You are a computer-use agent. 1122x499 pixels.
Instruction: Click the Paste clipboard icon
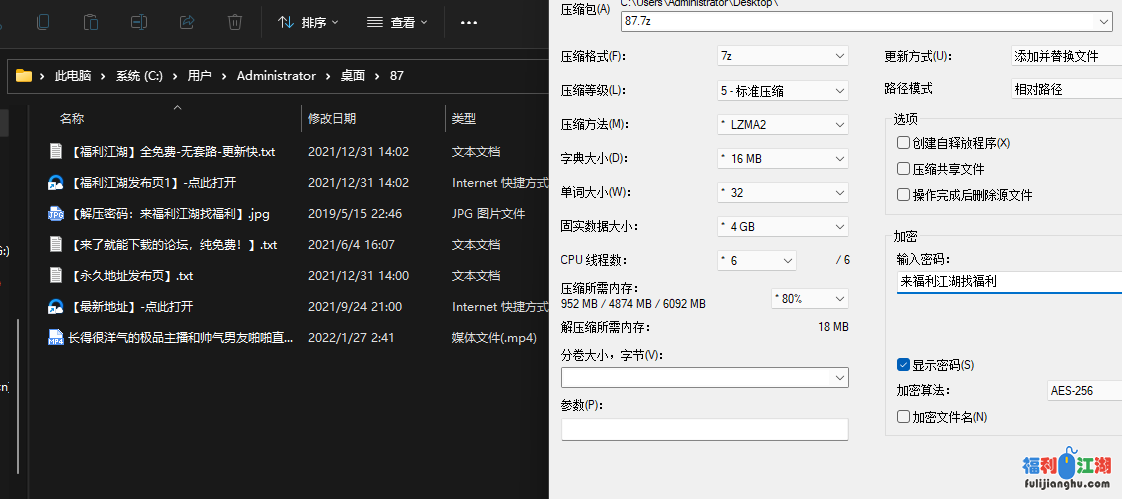pyautogui.click(x=91, y=21)
